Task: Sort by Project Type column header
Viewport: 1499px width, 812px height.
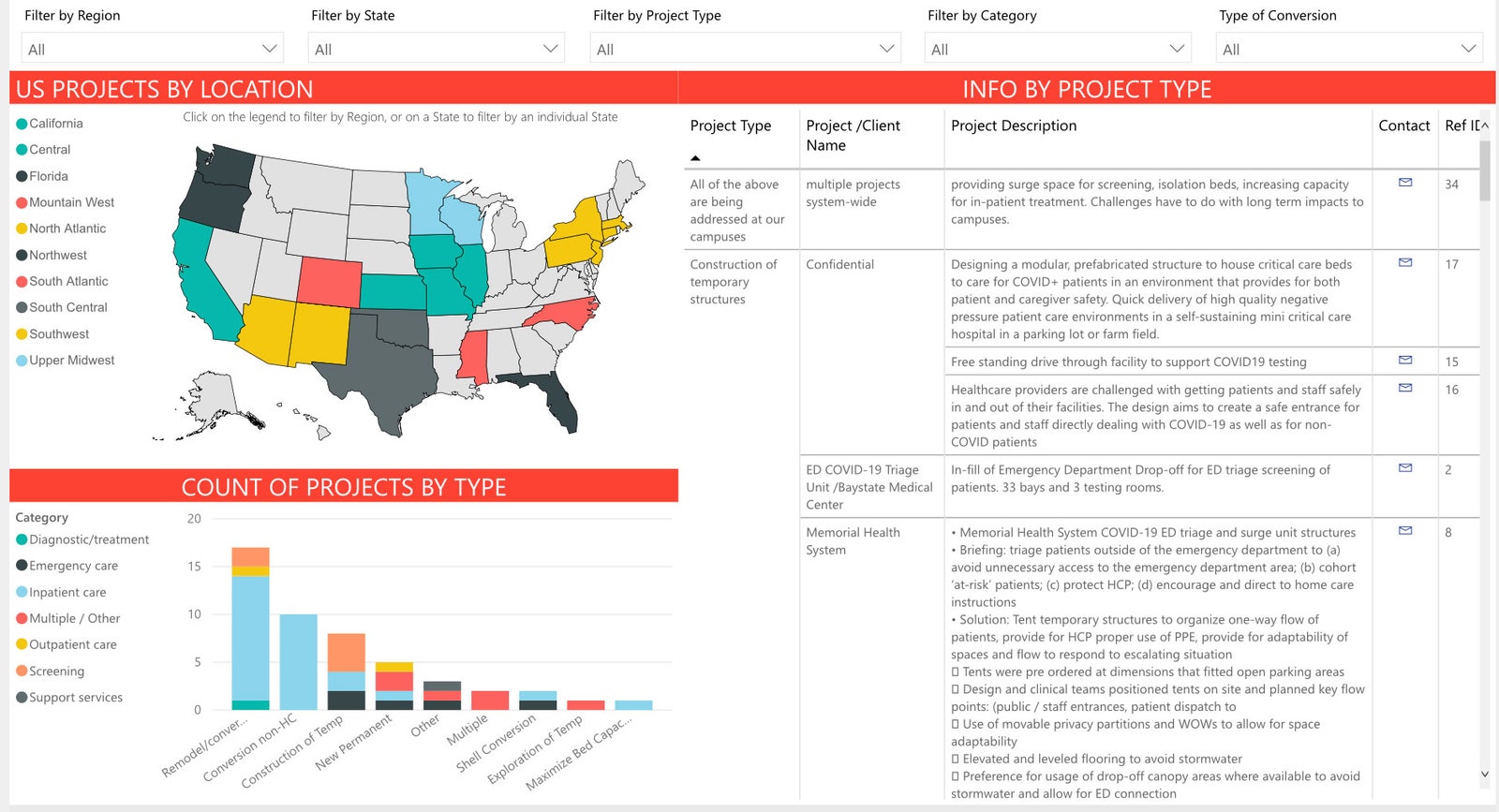Action: pyautogui.click(x=731, y=125)
